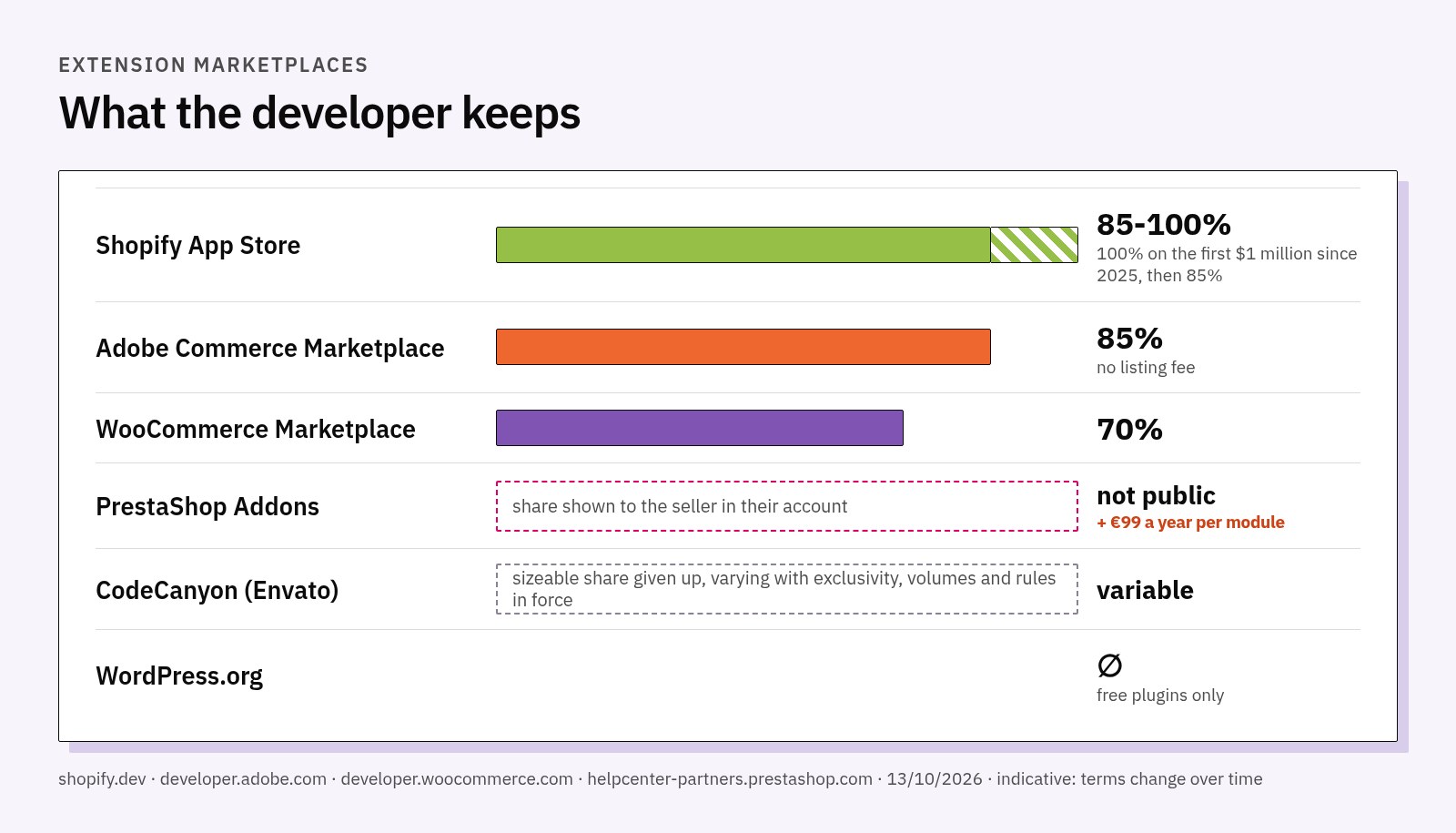
Task: Click the source footer starting 'shopify.dev'
Action: click(661, 779)
